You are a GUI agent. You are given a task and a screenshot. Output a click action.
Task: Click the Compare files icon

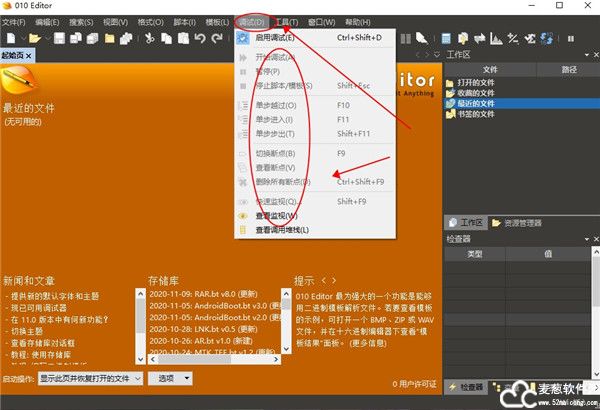tap(463, 39)
